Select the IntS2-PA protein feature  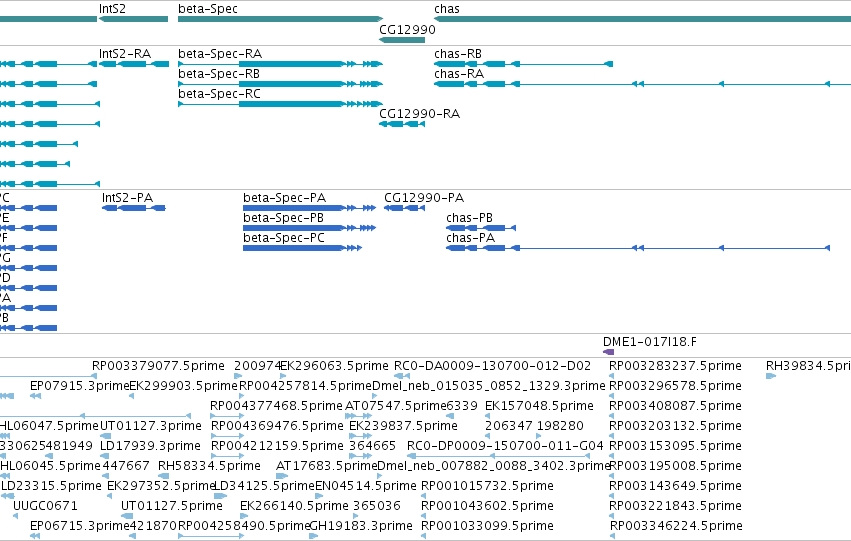point(134,208)
